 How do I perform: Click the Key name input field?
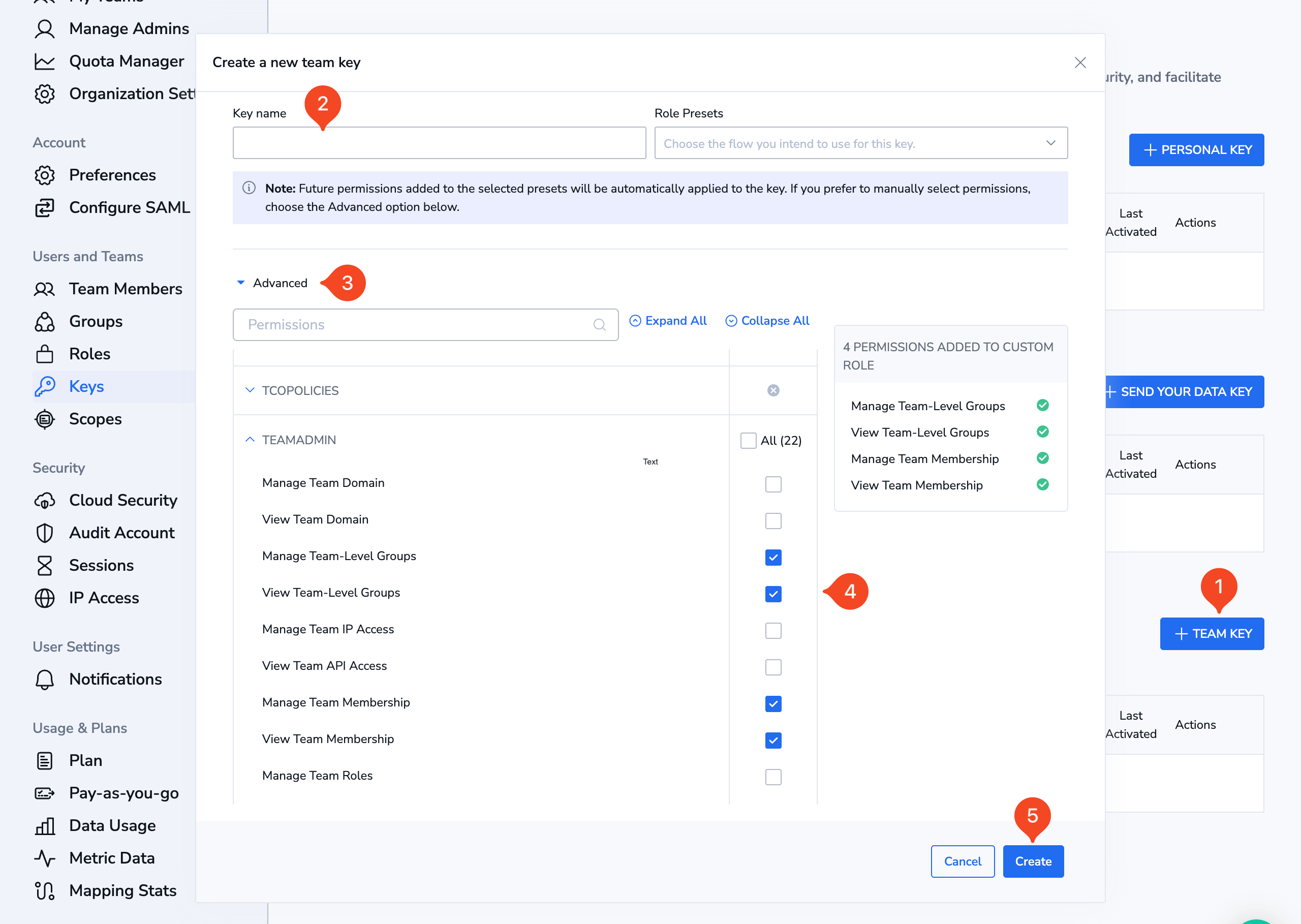point(439,143)
